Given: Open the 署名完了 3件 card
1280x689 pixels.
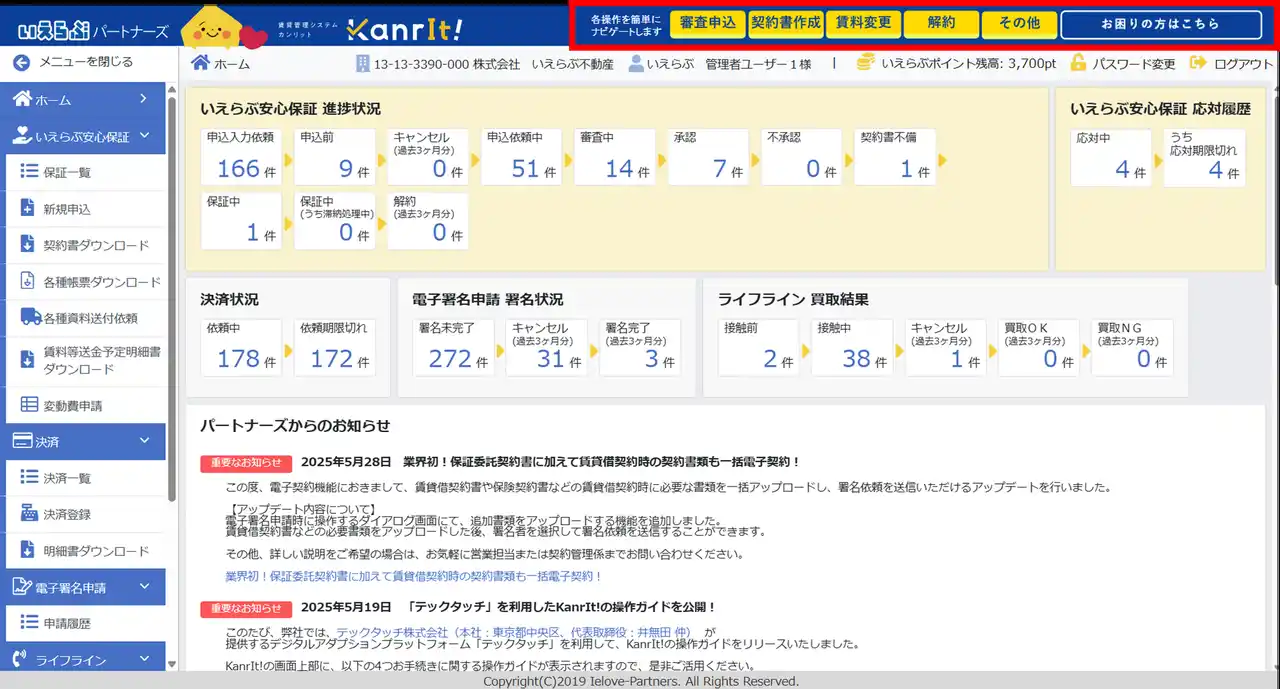Looking at the screenshot, I should 640,347.
